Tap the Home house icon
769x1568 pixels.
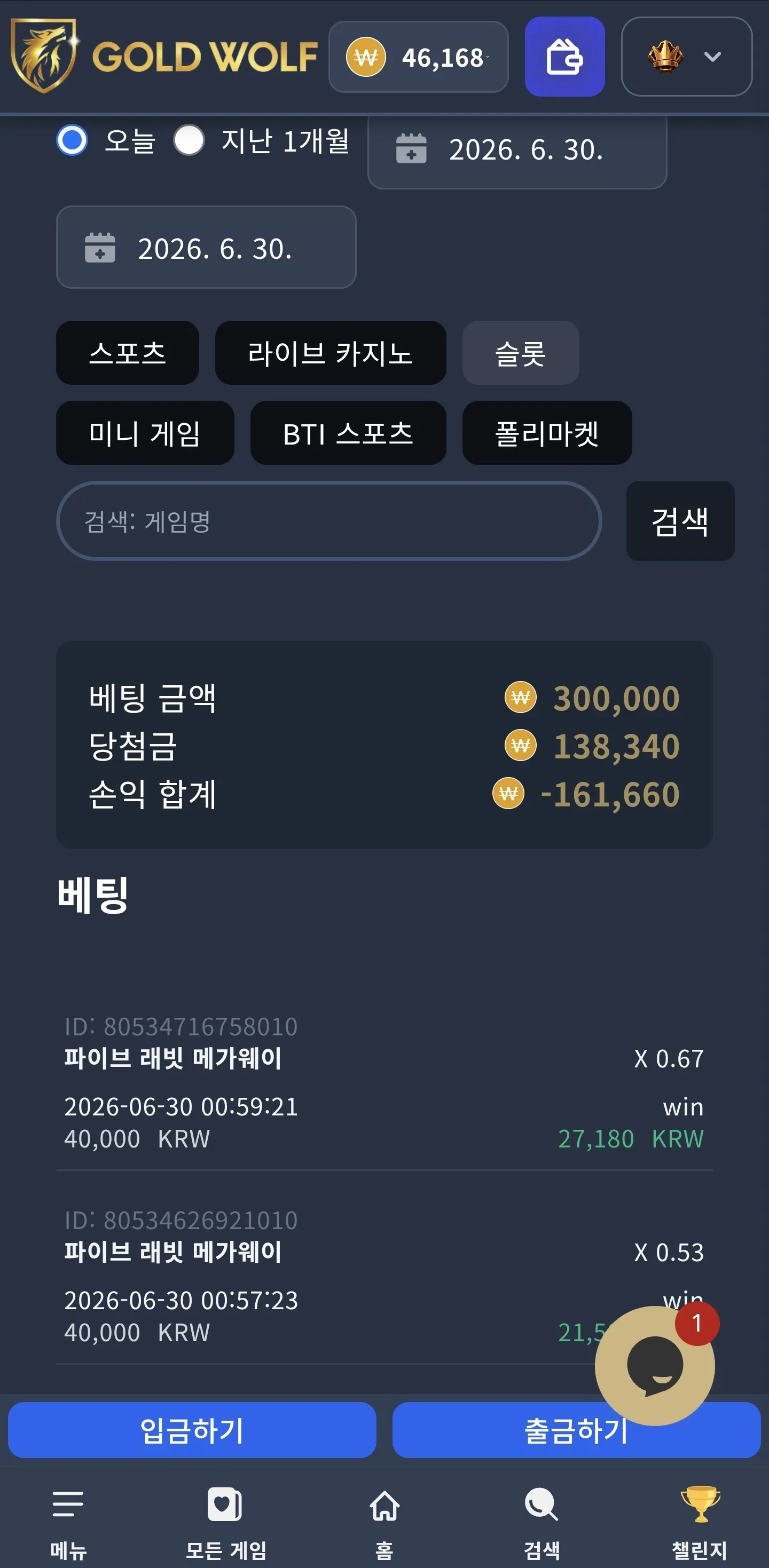[x=385, y=1506]
